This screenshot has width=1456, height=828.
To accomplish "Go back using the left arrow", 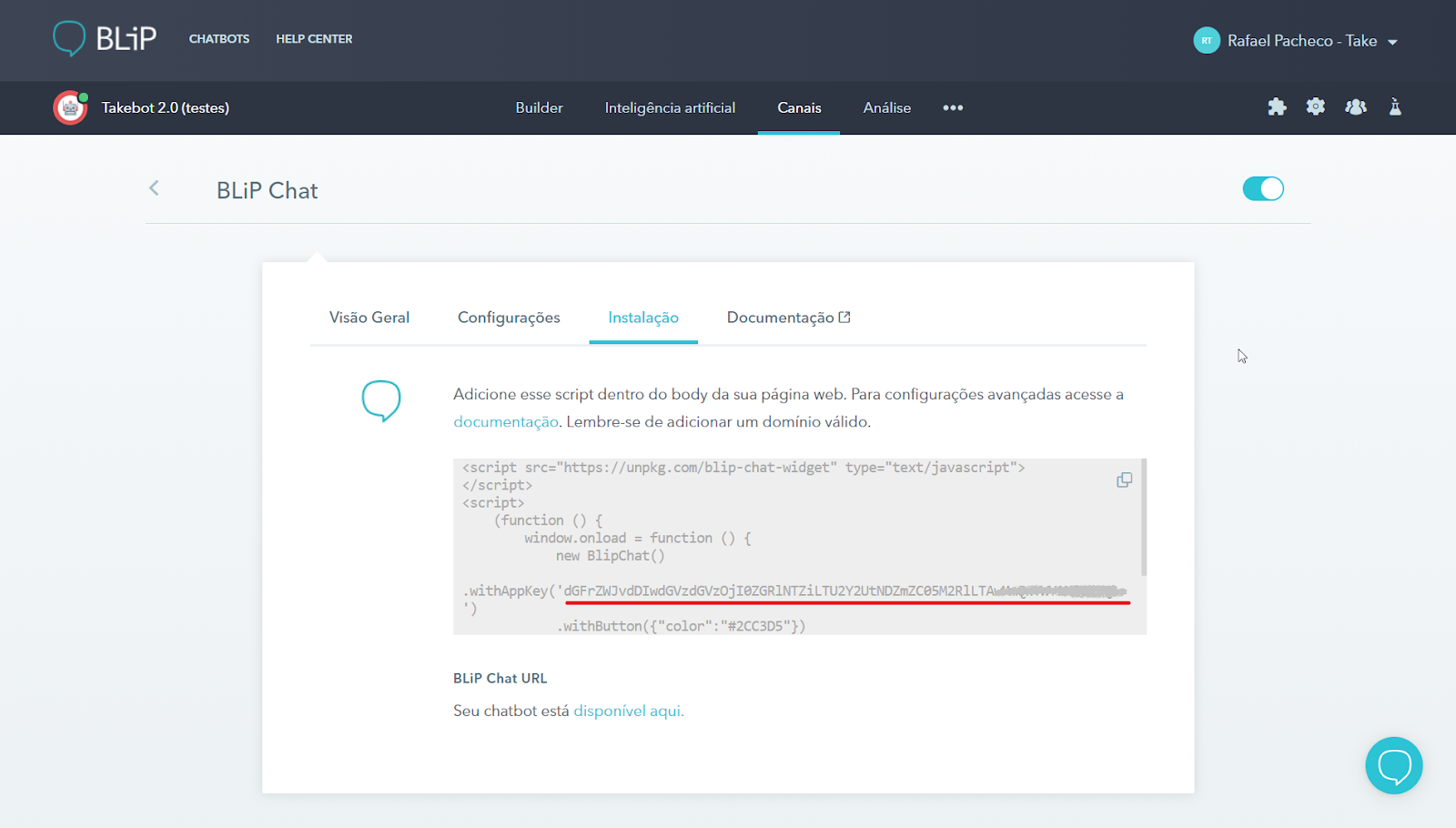I will (x=154, y=188).
